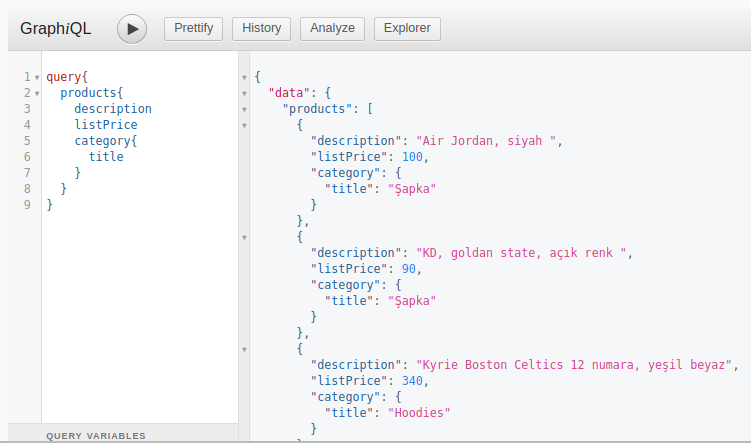Place cursor on listPrice field in query
The height and width of the screenshot is (443, 751).
click(x=105, y=125)
